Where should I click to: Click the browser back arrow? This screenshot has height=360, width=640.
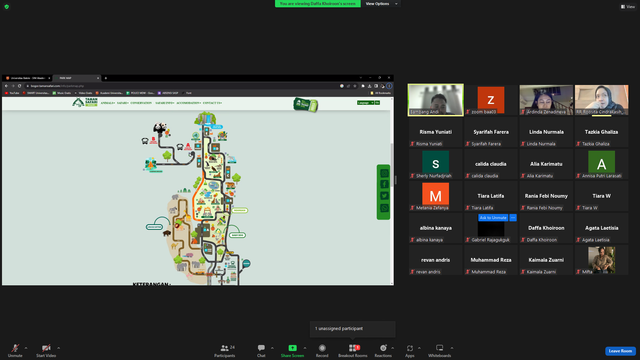6,86
